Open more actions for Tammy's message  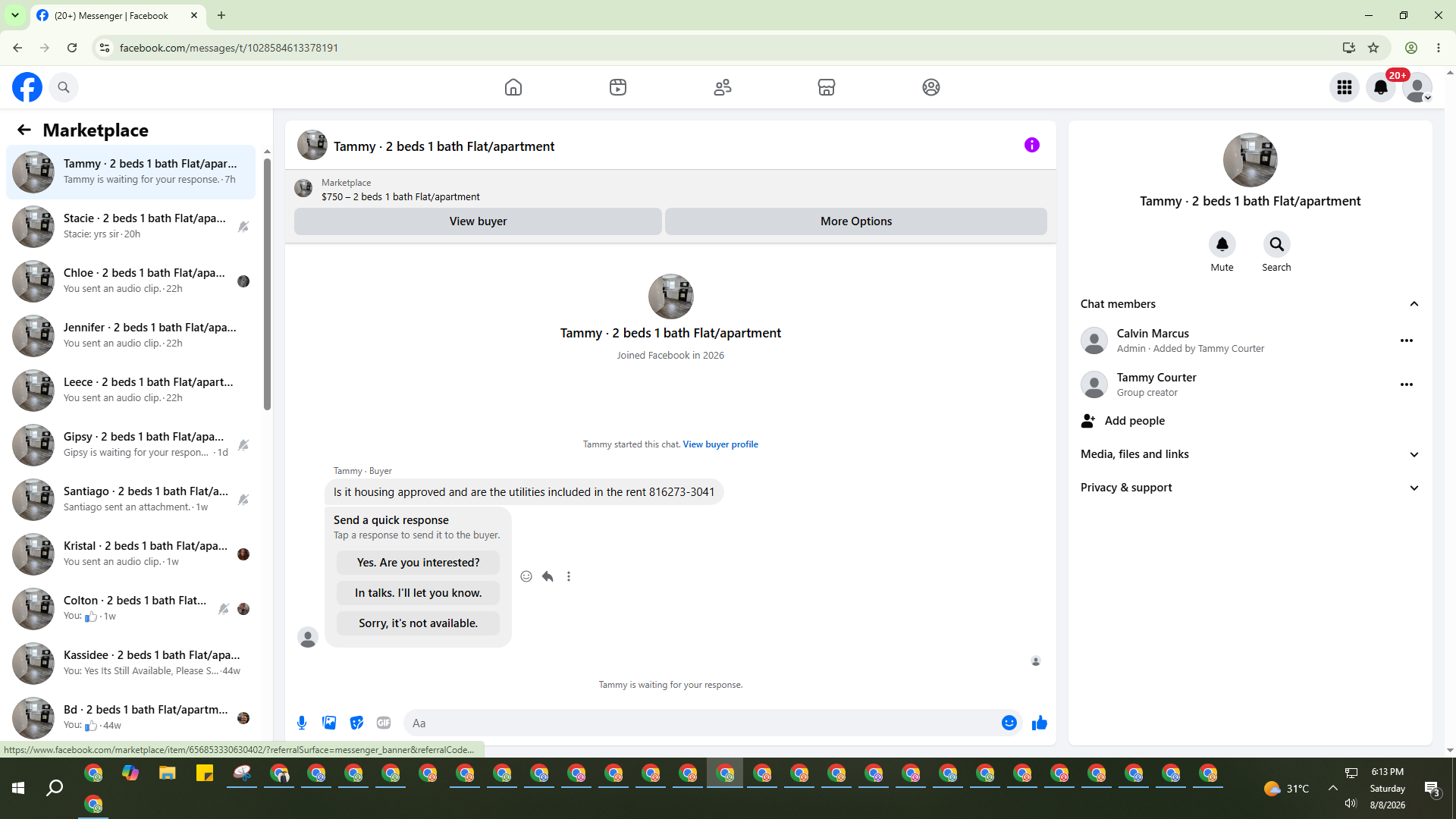(569, 576)
